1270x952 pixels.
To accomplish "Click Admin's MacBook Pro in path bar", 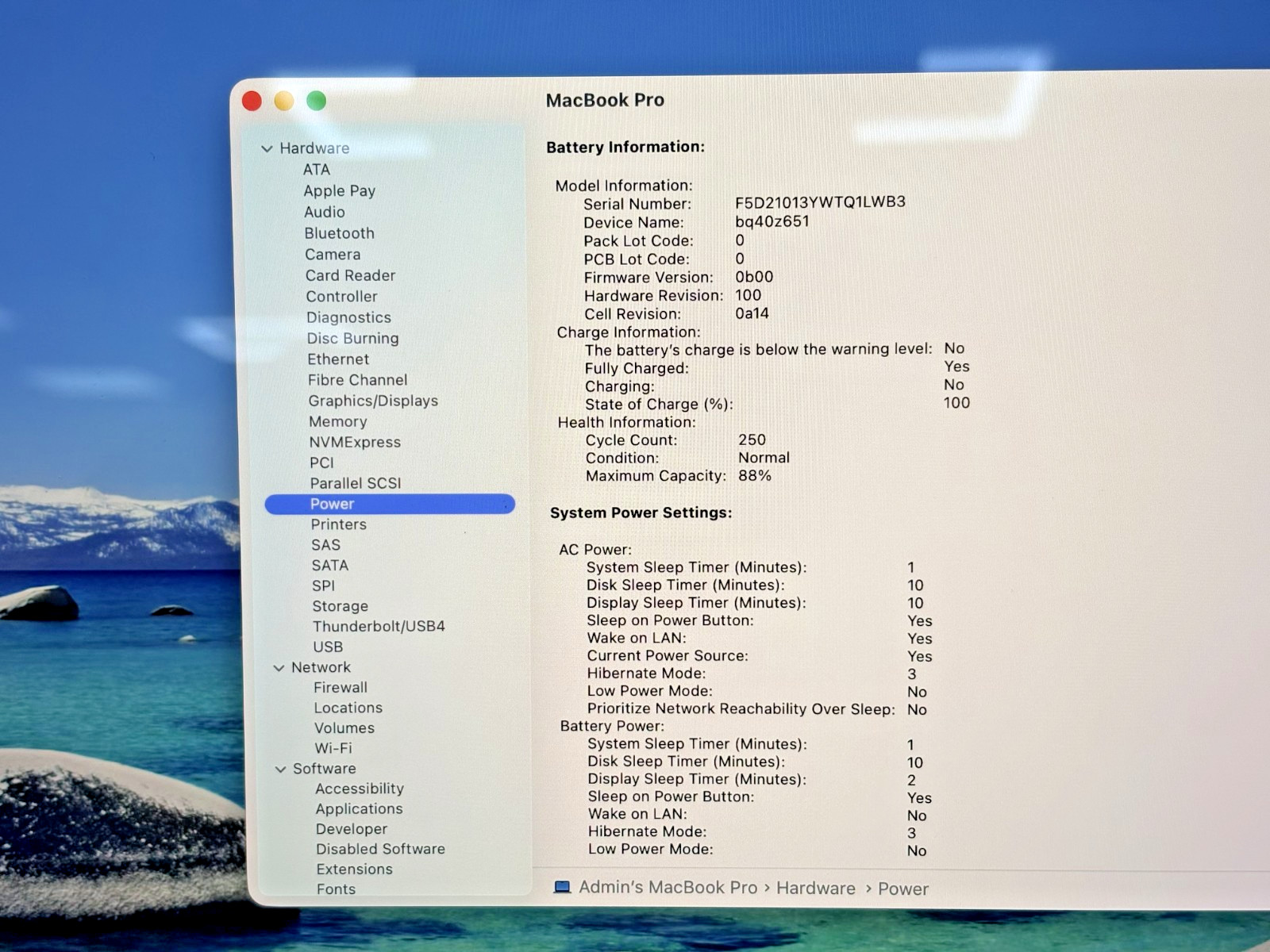I will [x=668, y=887].
